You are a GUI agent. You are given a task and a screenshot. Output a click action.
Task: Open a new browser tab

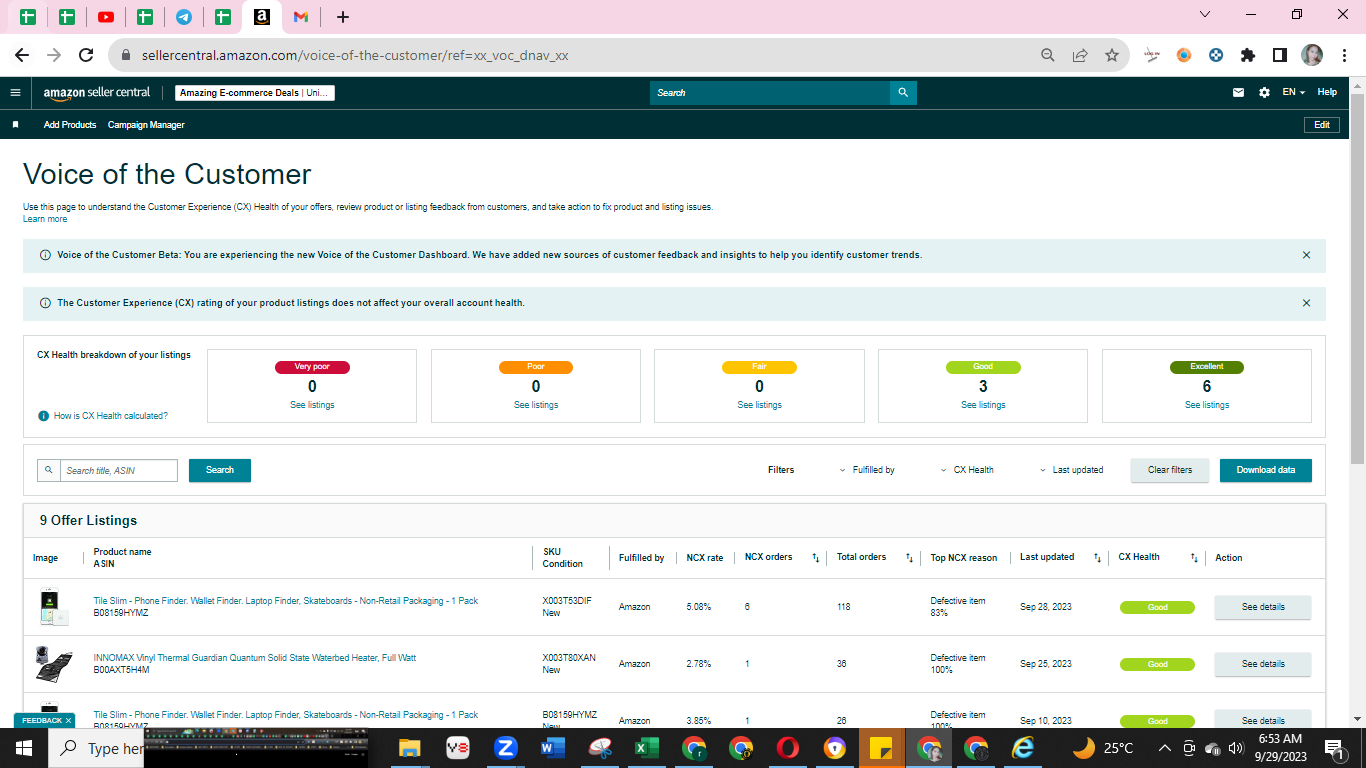coord(343,17)
